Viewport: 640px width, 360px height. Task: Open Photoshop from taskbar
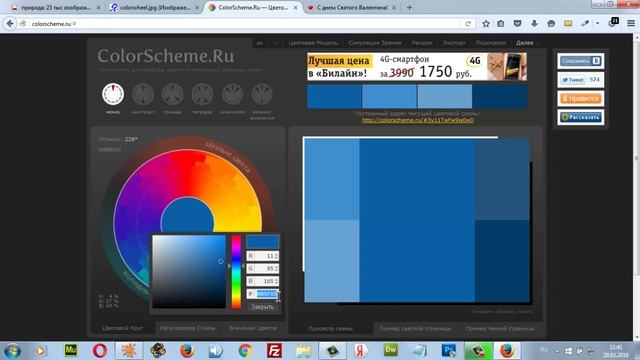click(x=449, y=351)
